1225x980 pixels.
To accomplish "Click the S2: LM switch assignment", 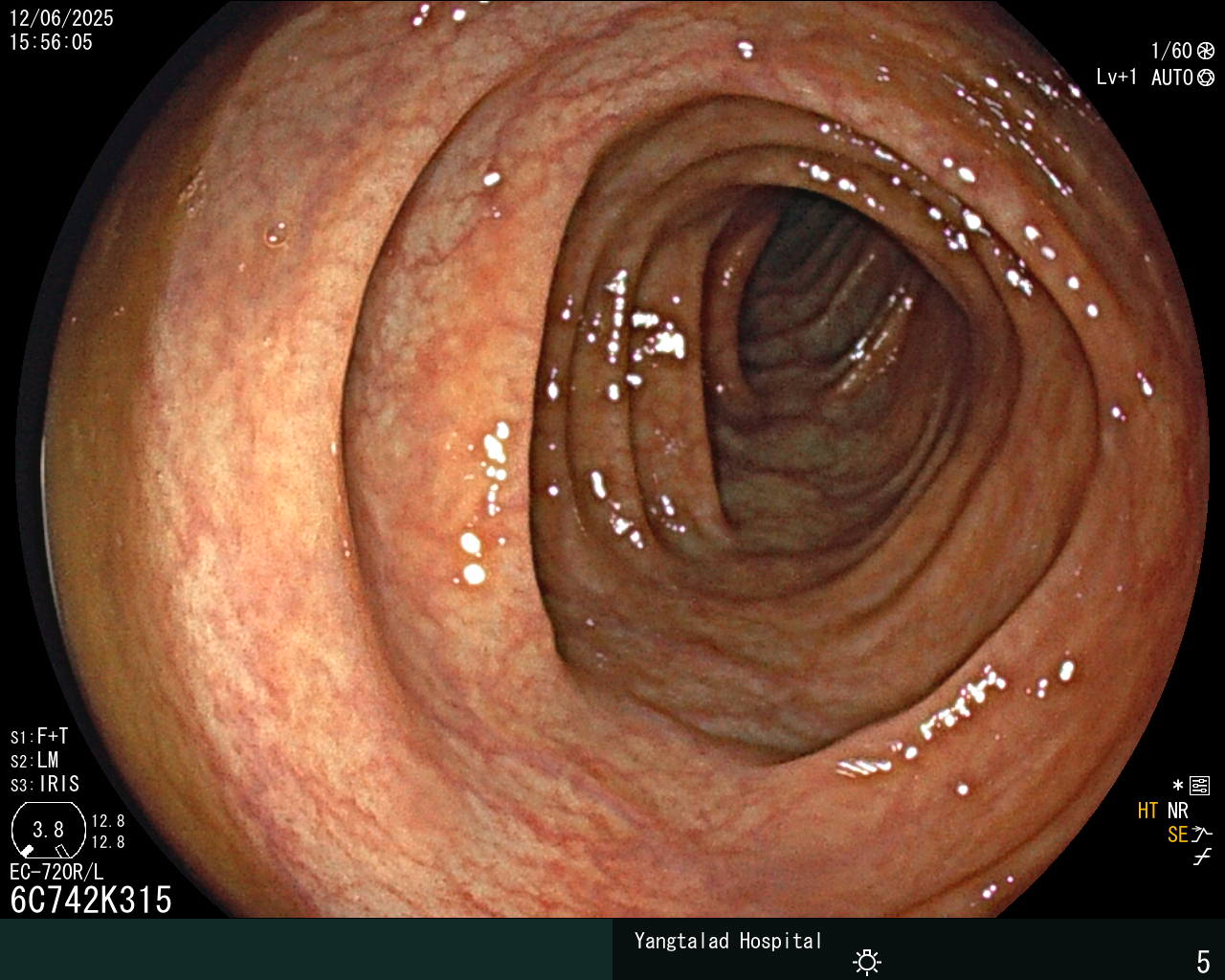I will pos(34,760).
